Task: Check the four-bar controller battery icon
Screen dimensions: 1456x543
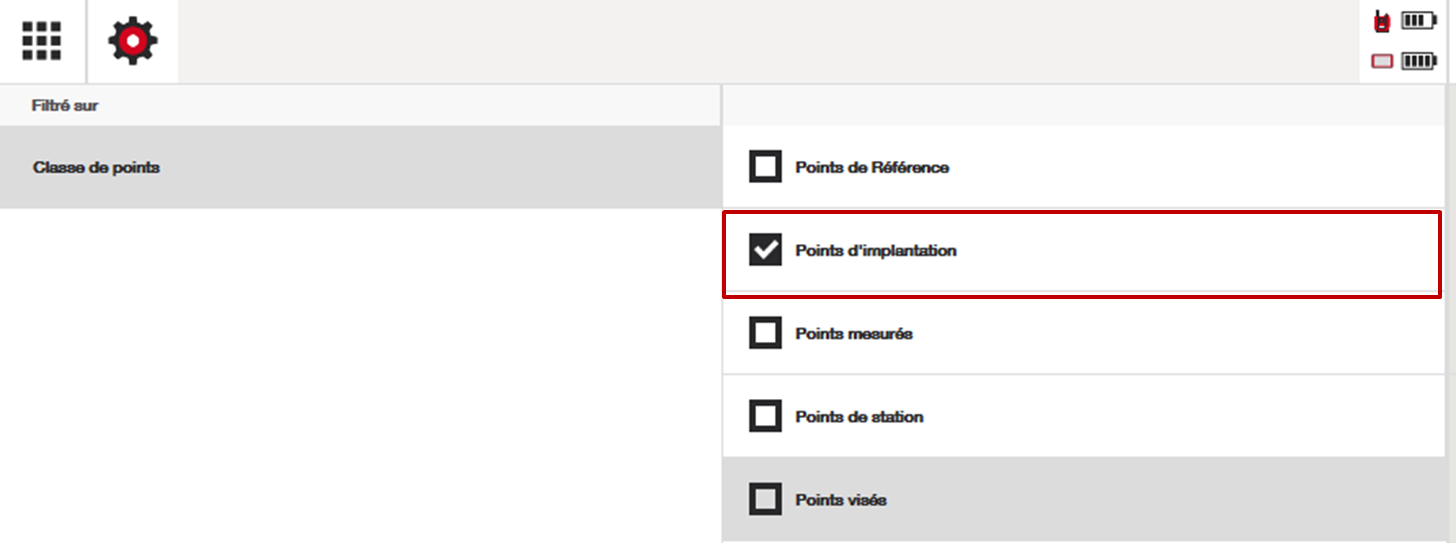Action: [x=1418, y=62]
